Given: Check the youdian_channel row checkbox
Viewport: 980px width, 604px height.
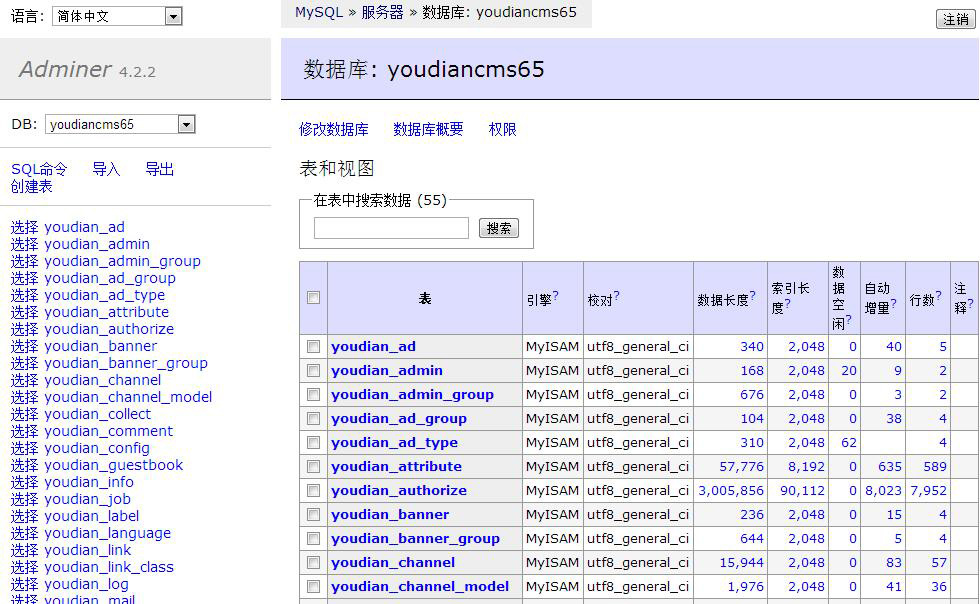Looking at the screenshot, I should [314, 563].
